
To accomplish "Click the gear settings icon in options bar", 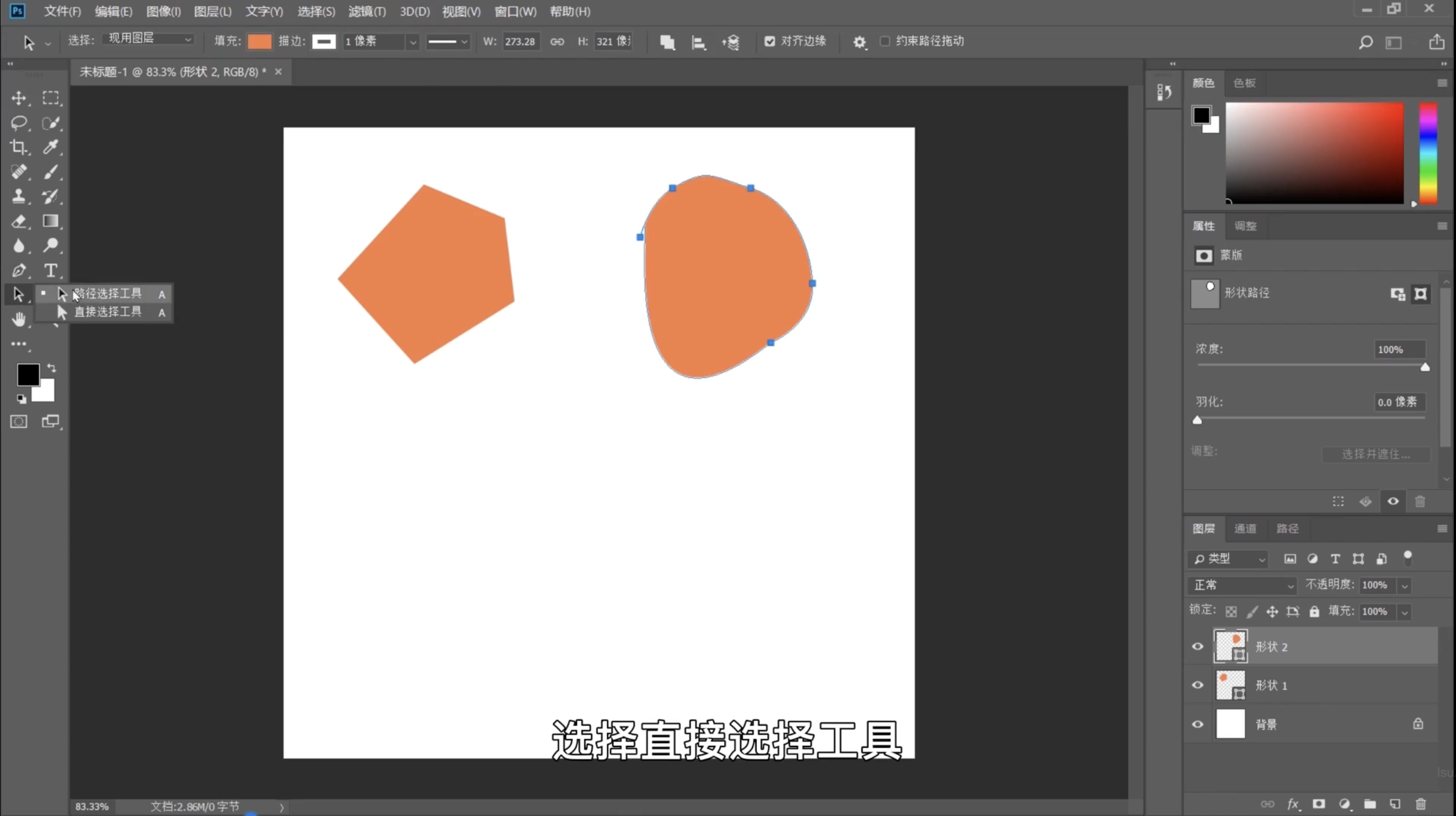I will pos(859,42).
